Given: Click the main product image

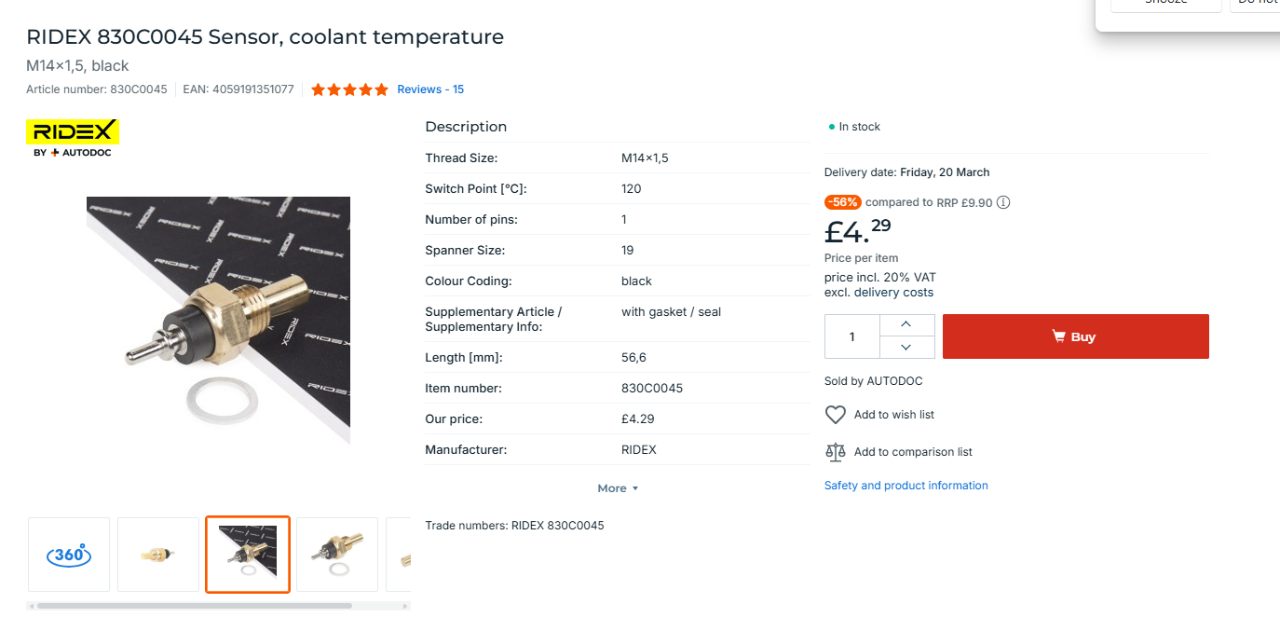Looking at the screenshot, I should tap(218, 320).
